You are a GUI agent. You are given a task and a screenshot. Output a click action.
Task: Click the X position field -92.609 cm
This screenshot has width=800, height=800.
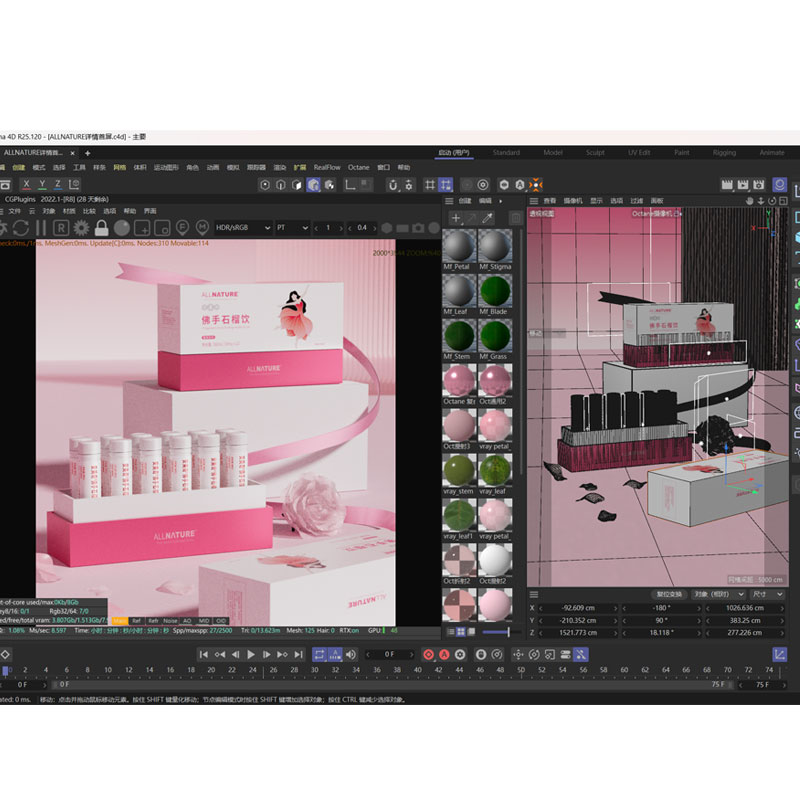(578, 608)
